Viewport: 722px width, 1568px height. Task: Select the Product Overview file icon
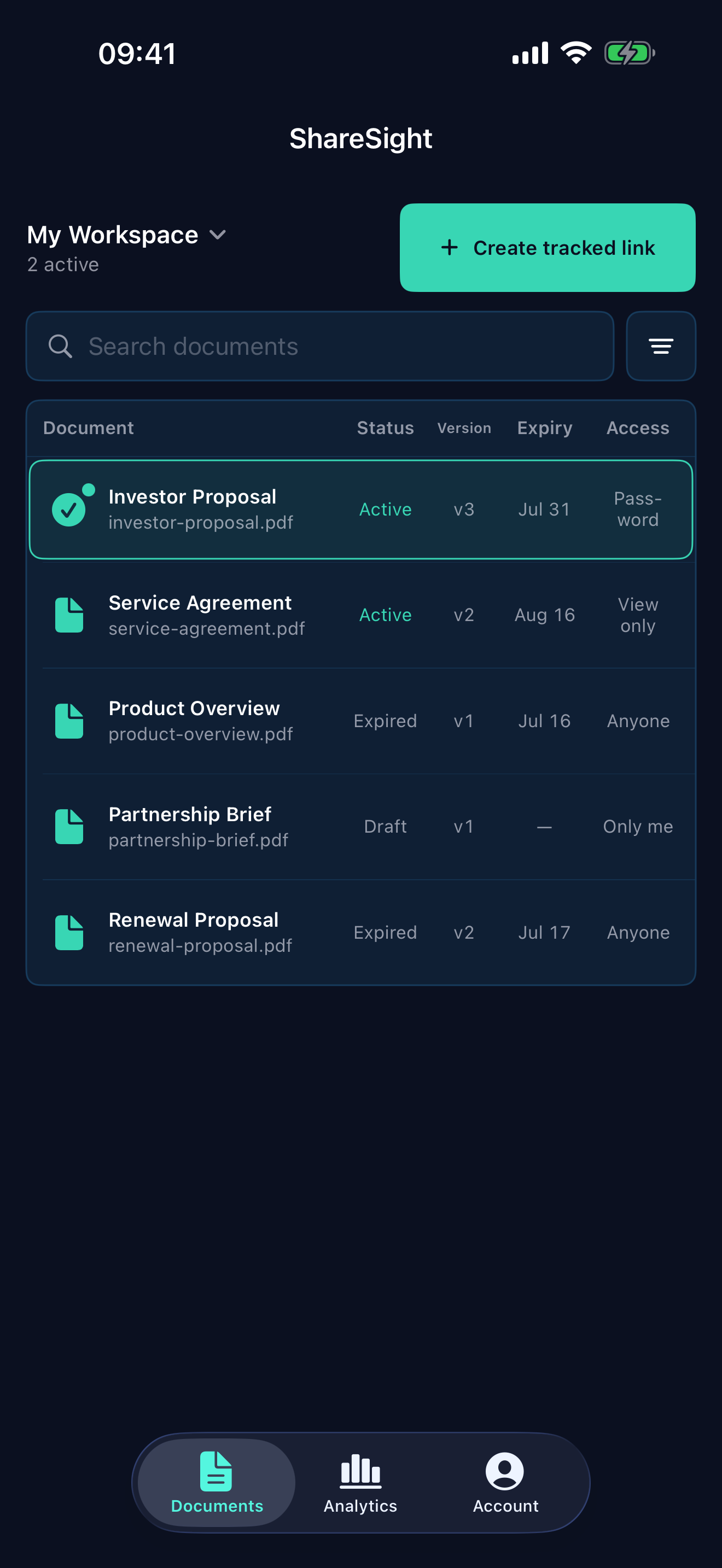coord(69,721)
